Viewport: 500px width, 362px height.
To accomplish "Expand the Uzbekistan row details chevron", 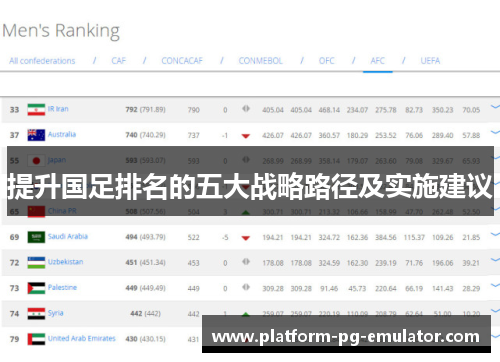I will tap(495, 260).
